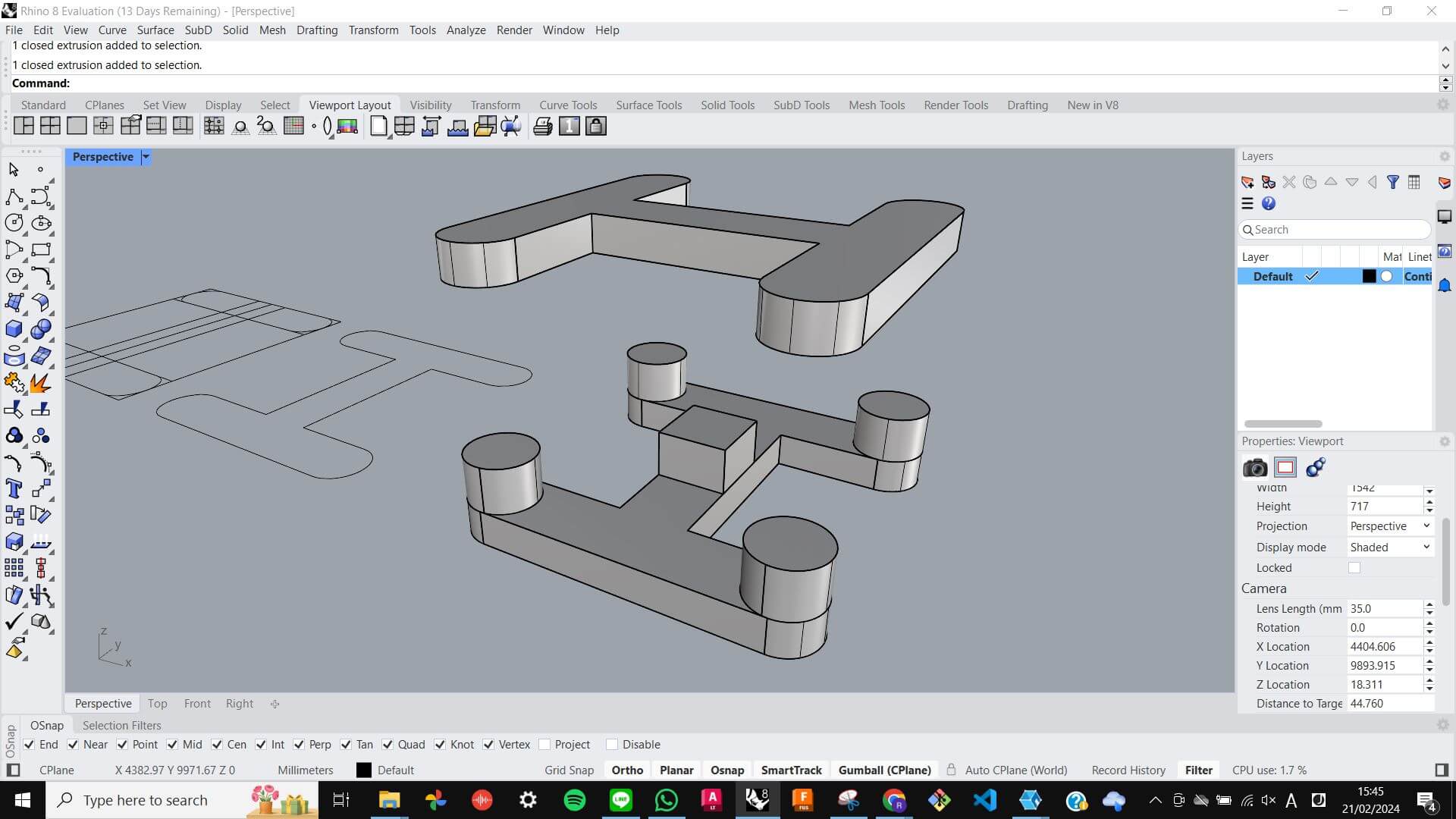Enable the Project osnap checkbox
The image size is (1456, 819).
[x=544, y=745]
